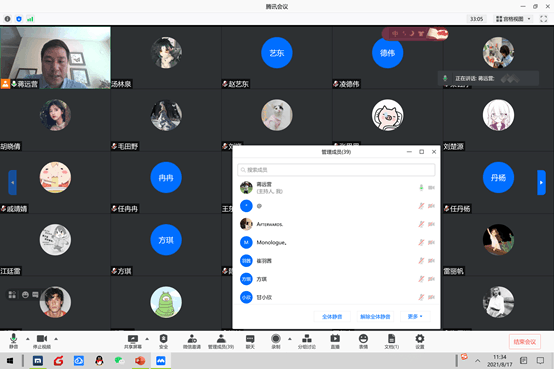Open the 聊天 chat icon in toolbar

point(250,341)
